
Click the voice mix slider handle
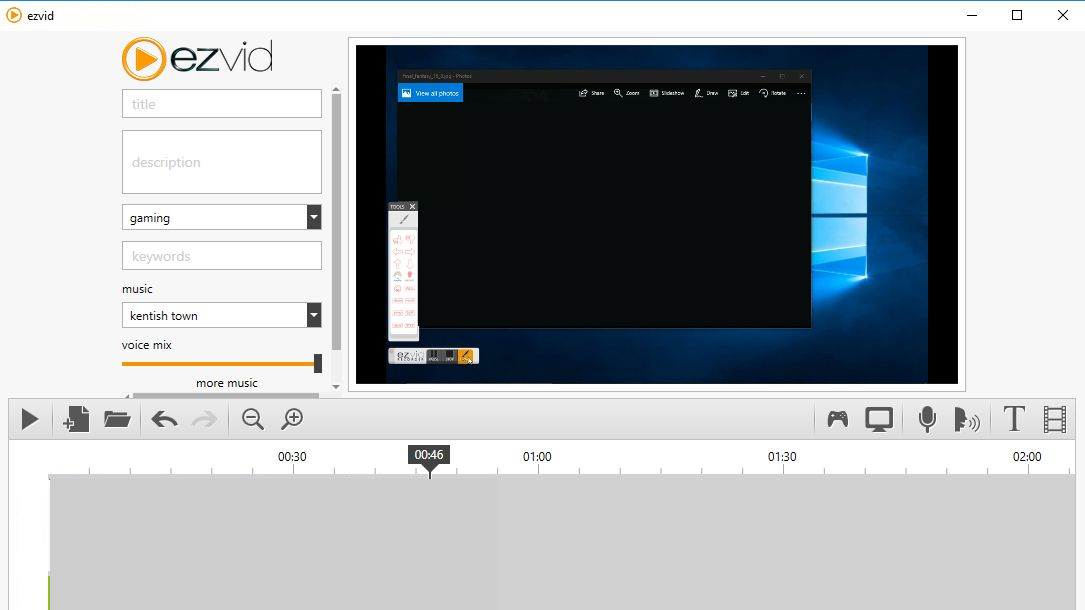(x=318, y=363)
